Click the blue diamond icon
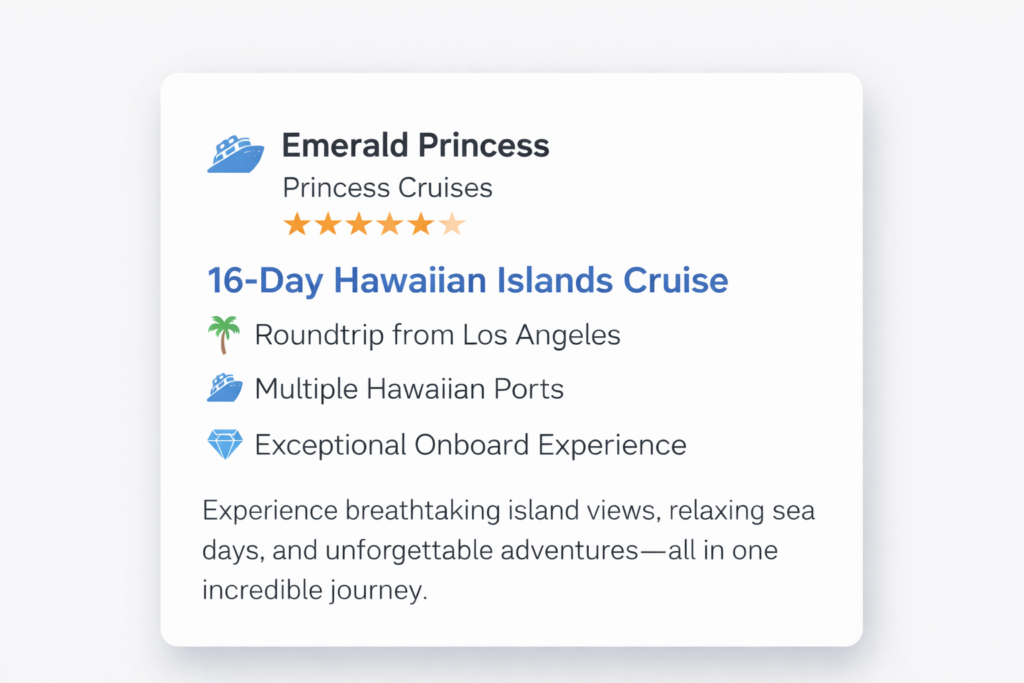The width and height of the screenshot is (1024, 683). (225, 444)
